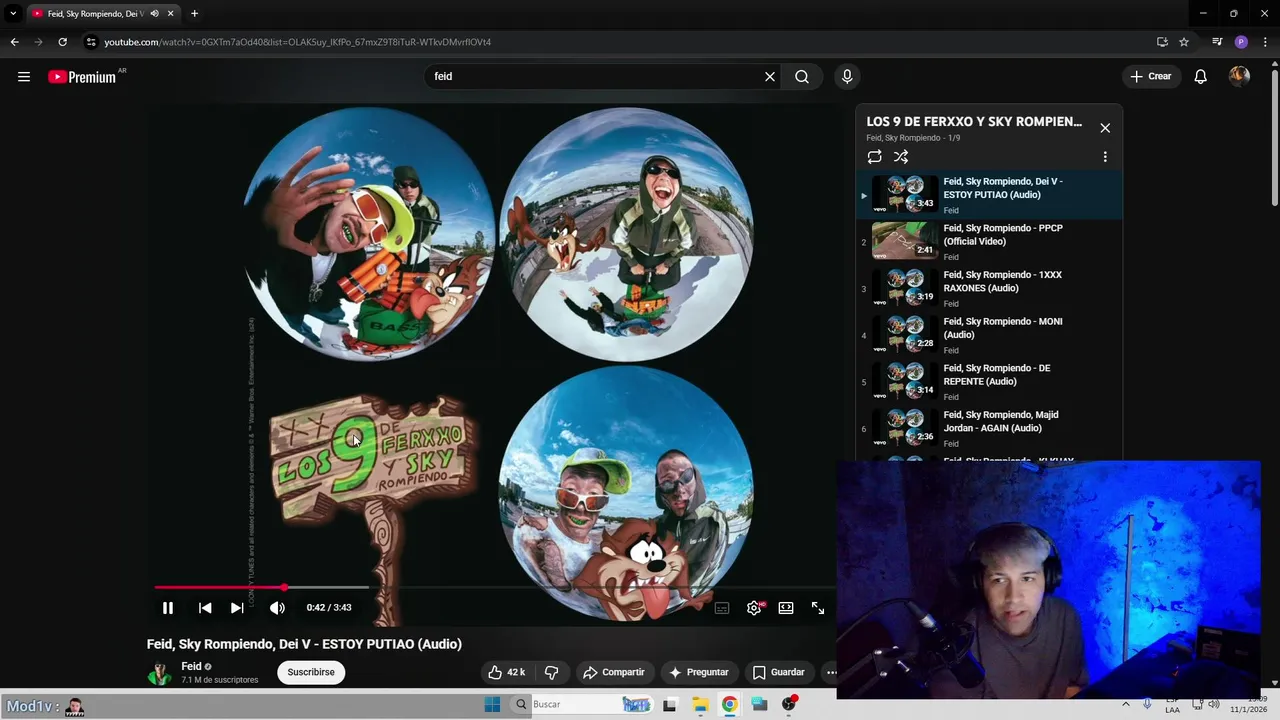Start voice search with the microphone

coord(847,77)
